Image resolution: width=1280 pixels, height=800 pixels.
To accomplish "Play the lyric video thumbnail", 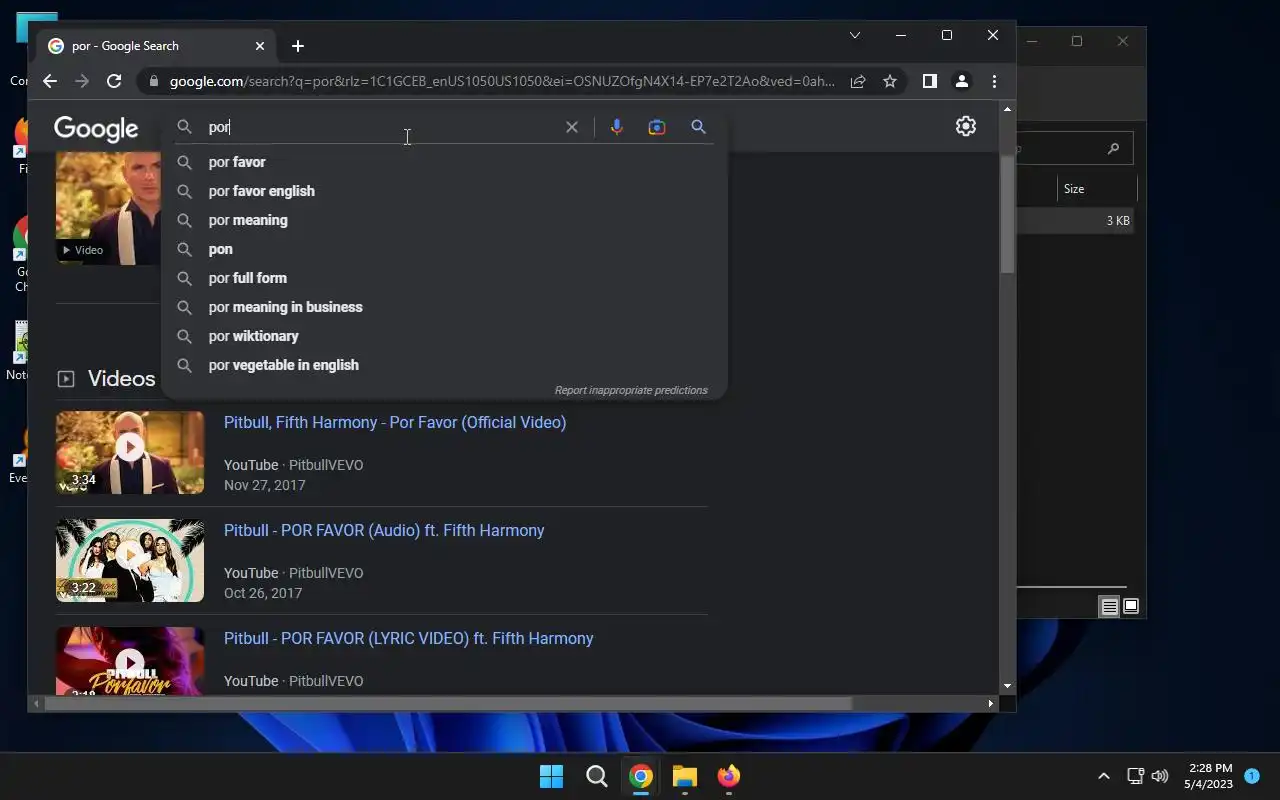I will [130, 661].
